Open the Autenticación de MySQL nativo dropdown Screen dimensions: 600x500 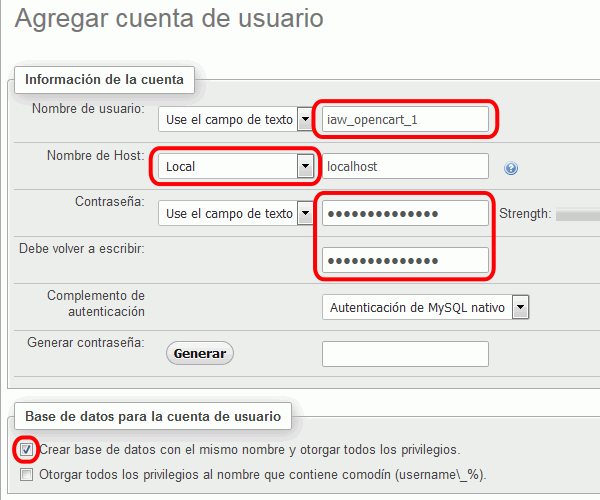pos(426,307)
